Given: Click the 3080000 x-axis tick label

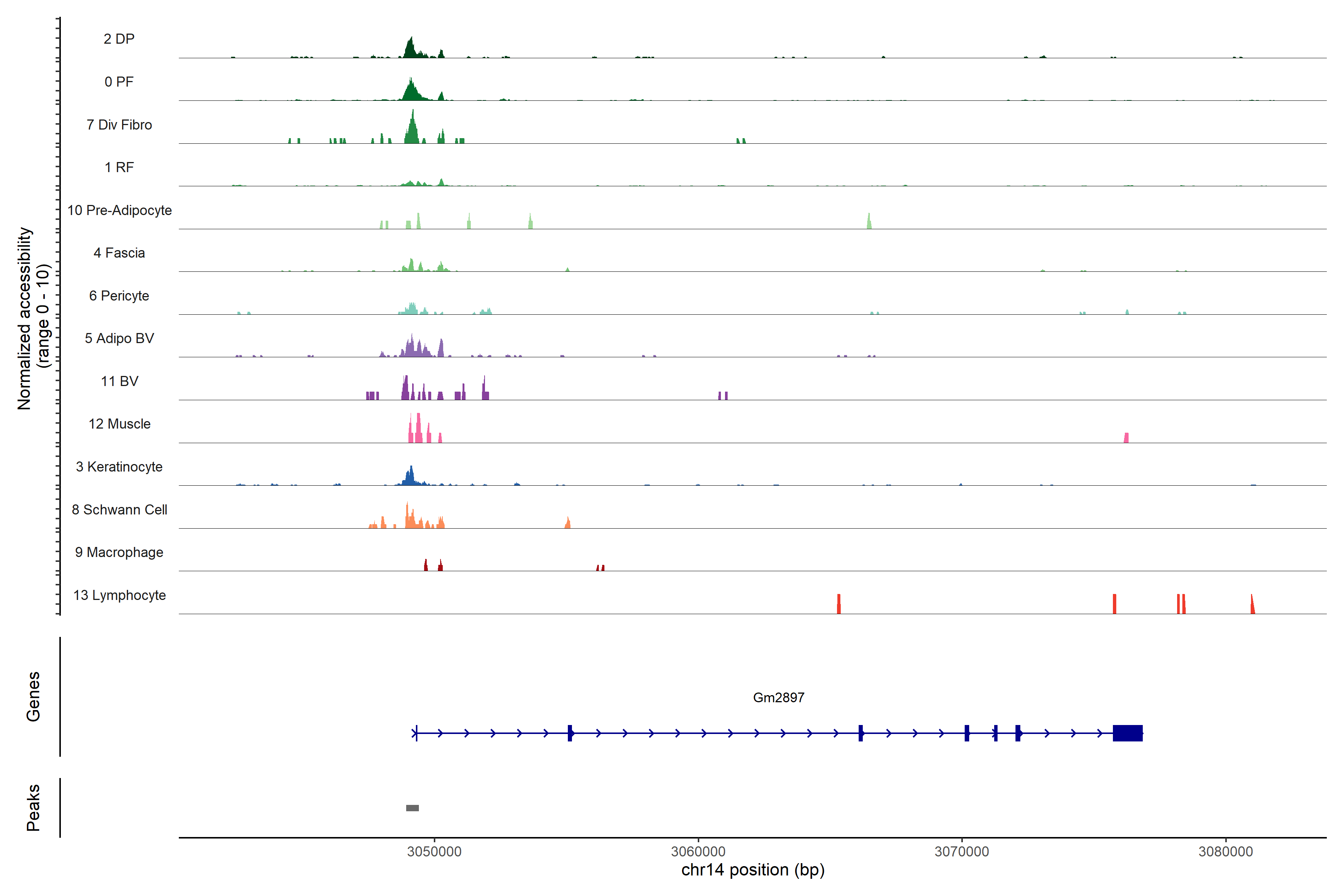Looking at the screenshot, I should pyautogui.click(x=1225, y=852).
